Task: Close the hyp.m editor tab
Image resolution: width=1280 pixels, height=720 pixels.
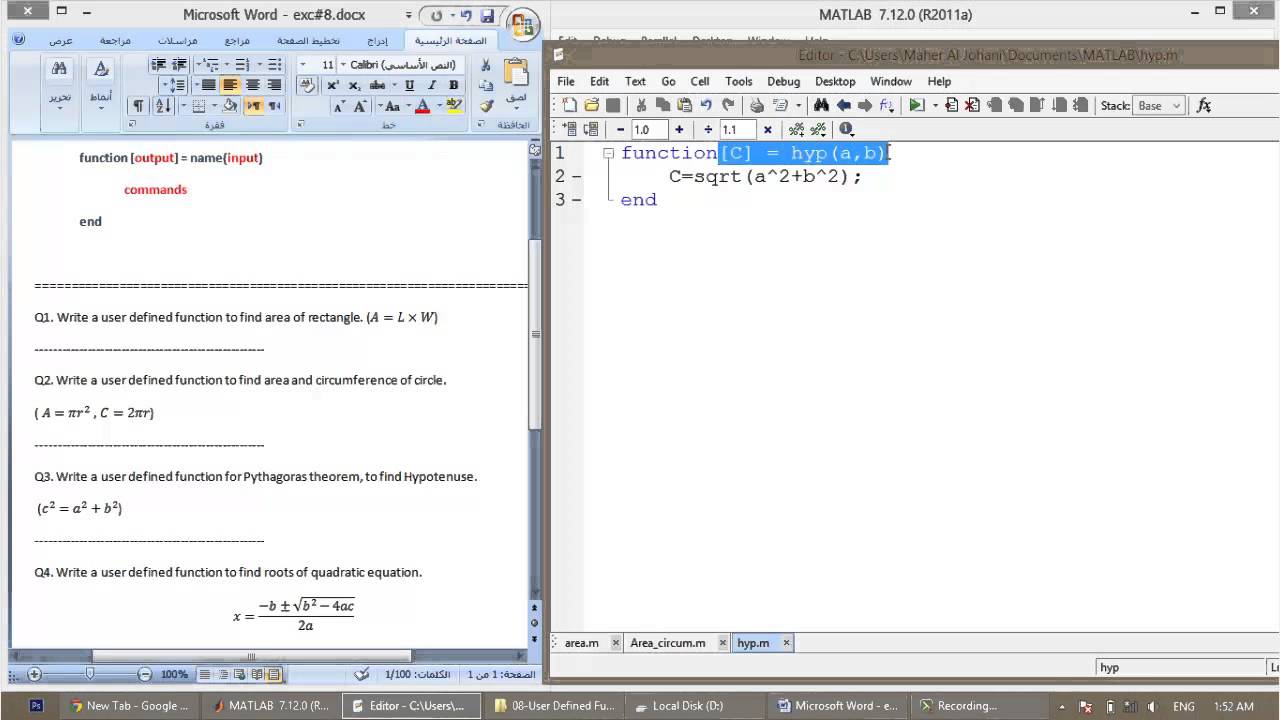Action: click(x=787, y=643)
